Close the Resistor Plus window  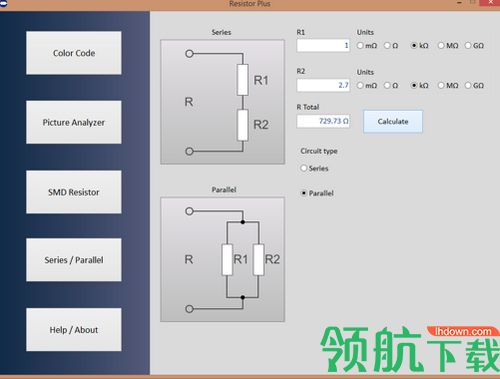490,3
